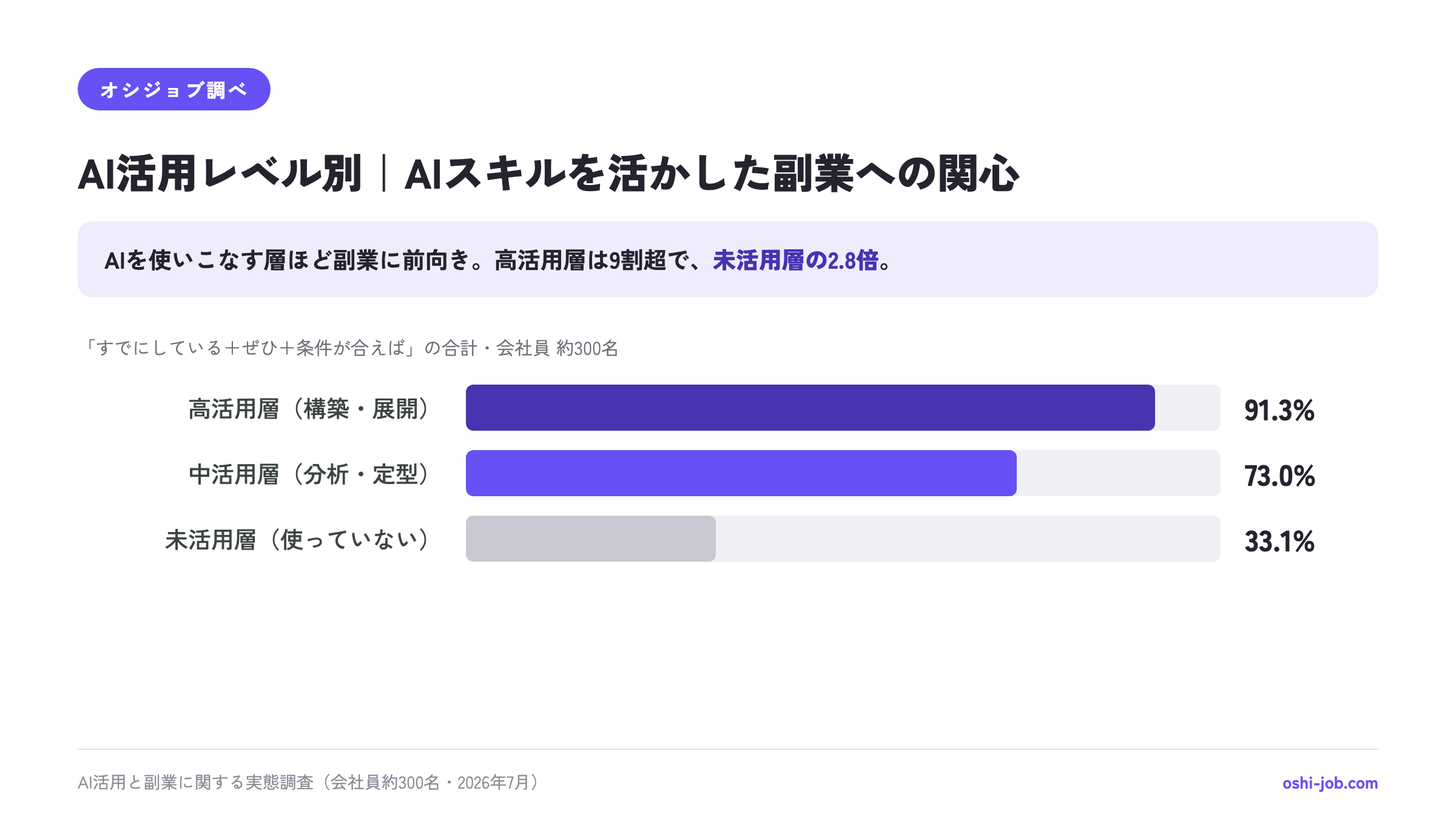Click the オシジョブ調べ purple badge
The width and height of the screenshot is (1456, 825).
174,89
